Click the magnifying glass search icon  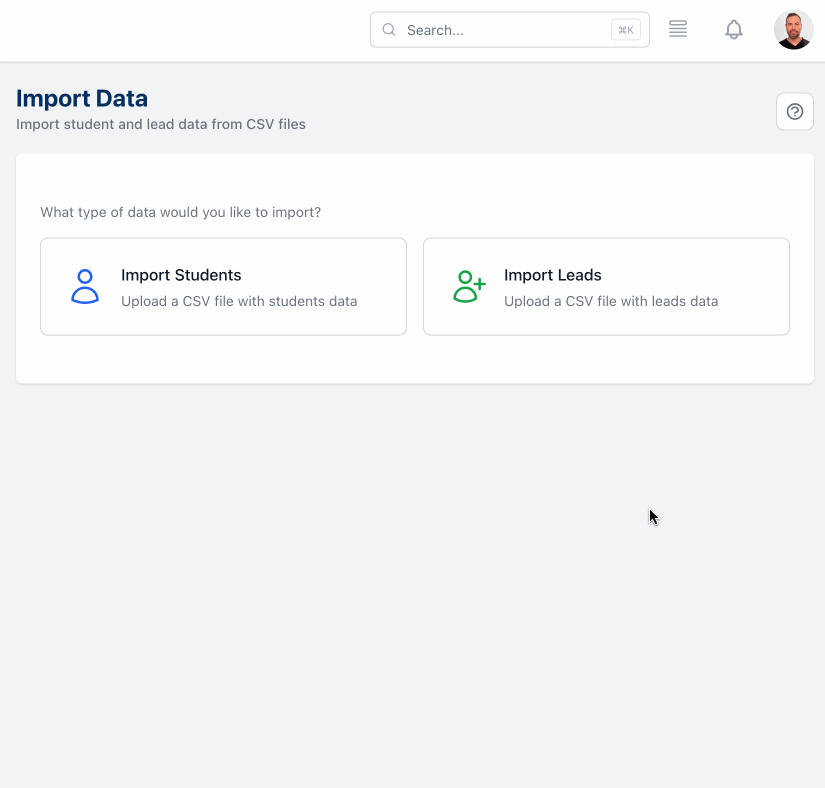tap(389, 29)
